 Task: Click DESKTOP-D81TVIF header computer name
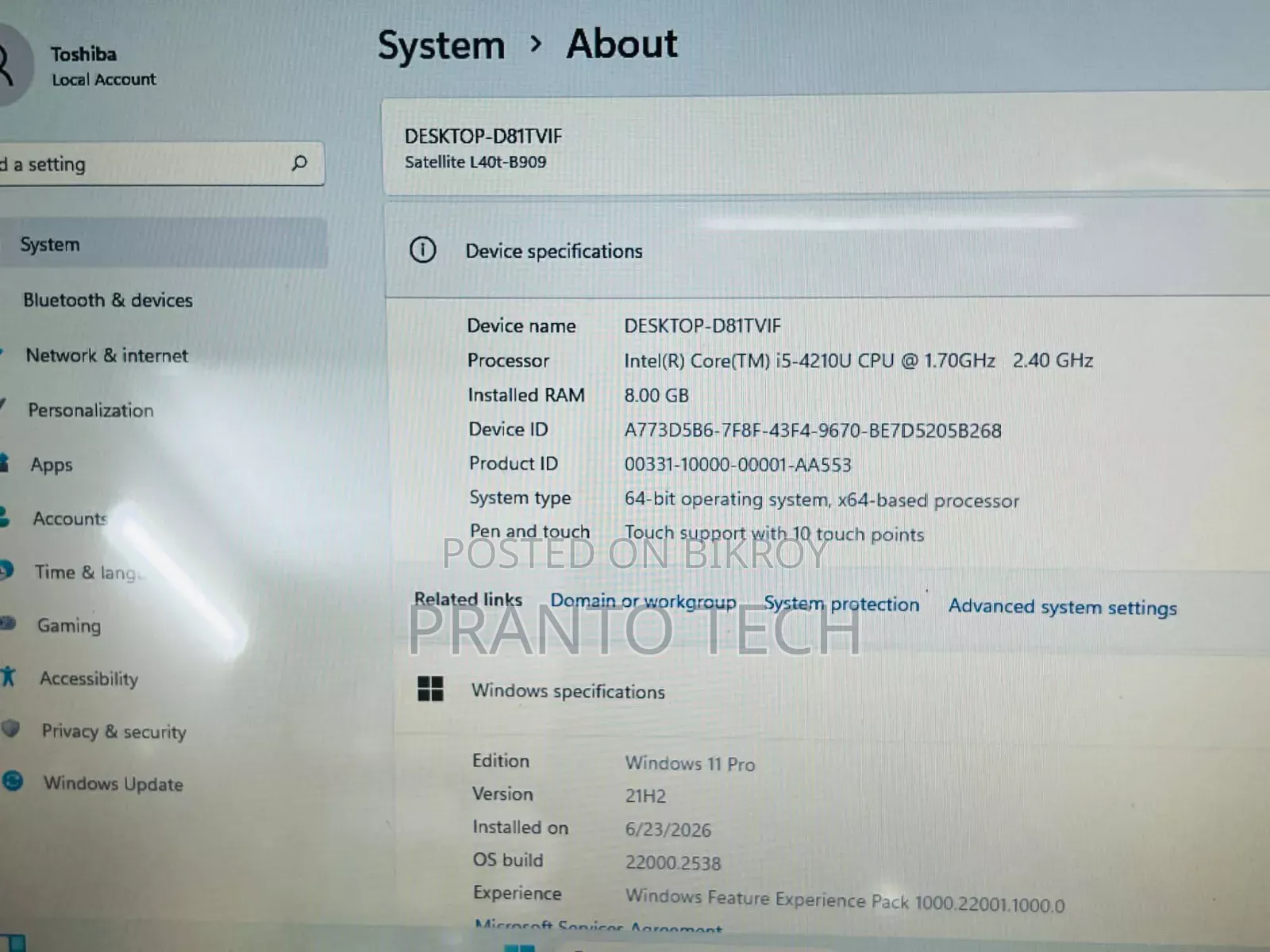coord(483,136)
